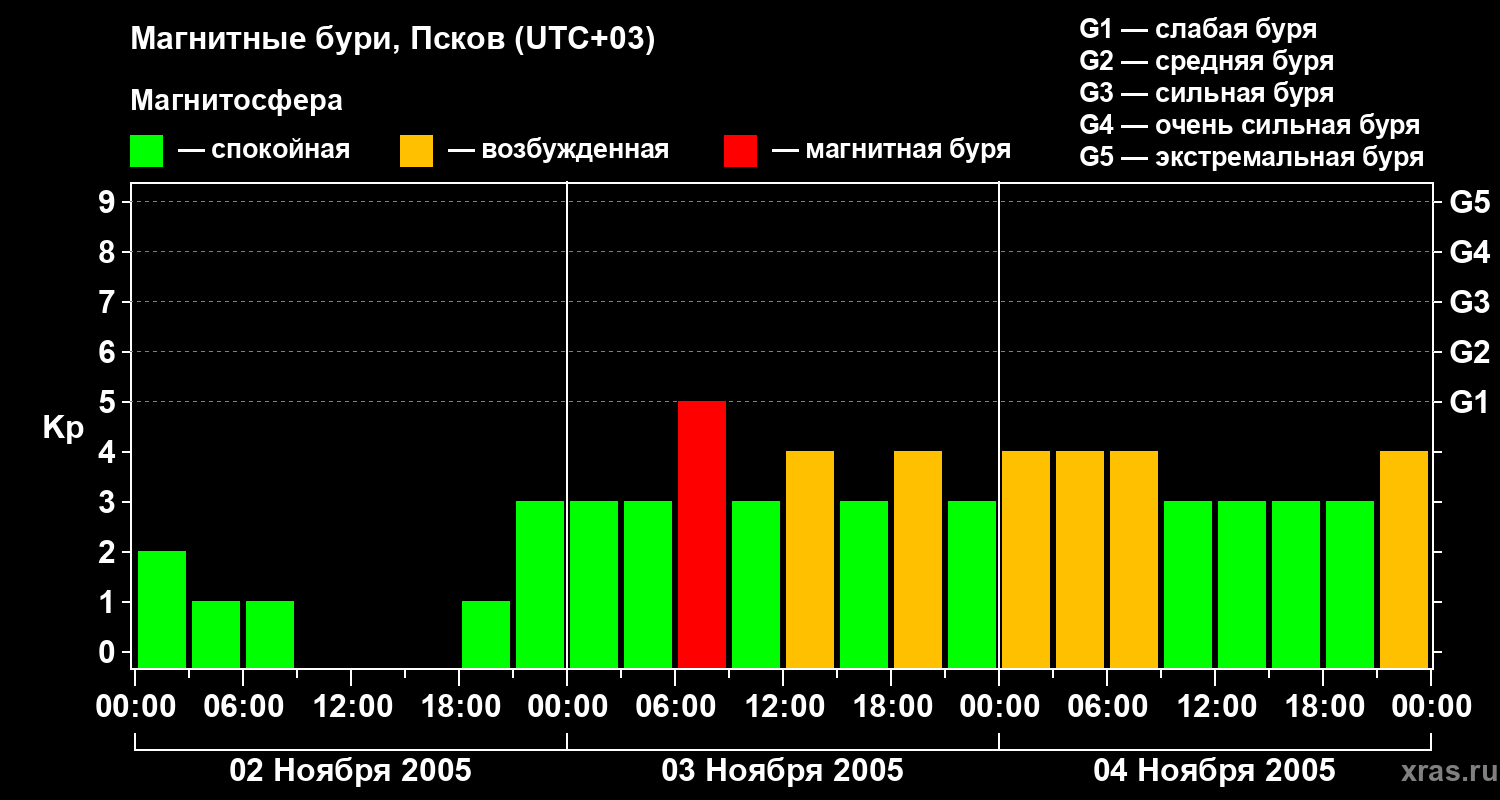The width and height of the screenshot is (1500, 800).
Task: Click the G4 tick label on right axis
Action: (x=1469, y=252)
